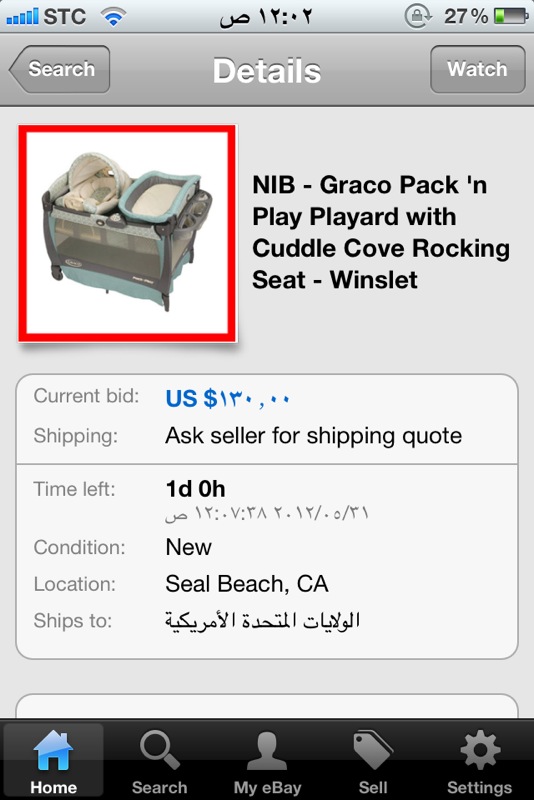Select the Current bid price
The image size is (534, 800).
pos(228,398)
